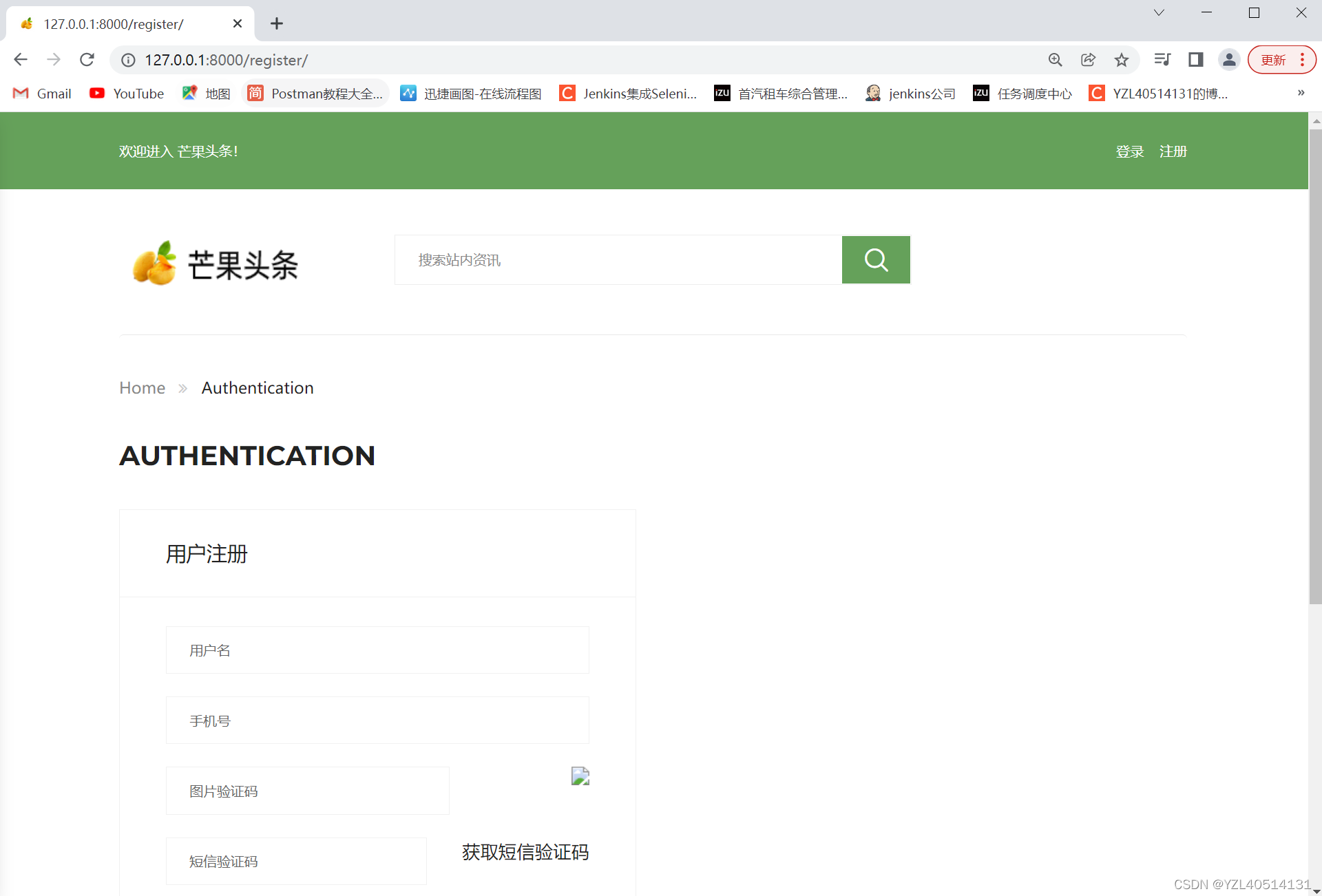
Task: Go to Home via breadcrumb link
Action: (142, 387)
